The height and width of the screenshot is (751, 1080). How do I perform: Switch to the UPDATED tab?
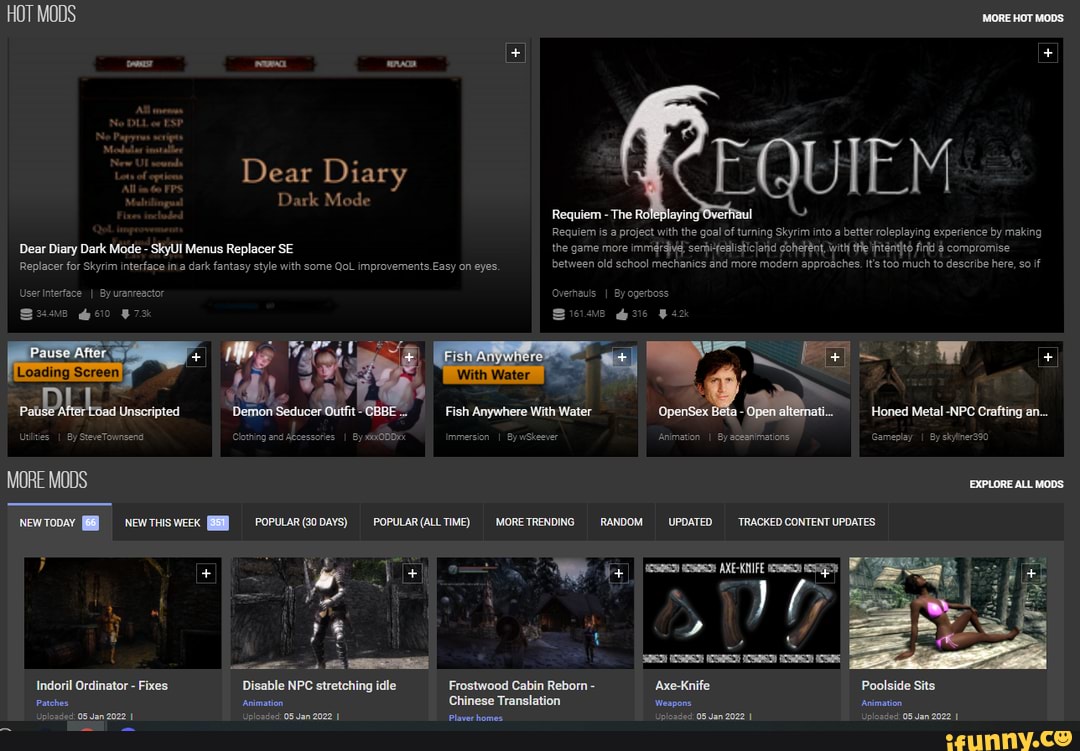(x=689, y=521)
